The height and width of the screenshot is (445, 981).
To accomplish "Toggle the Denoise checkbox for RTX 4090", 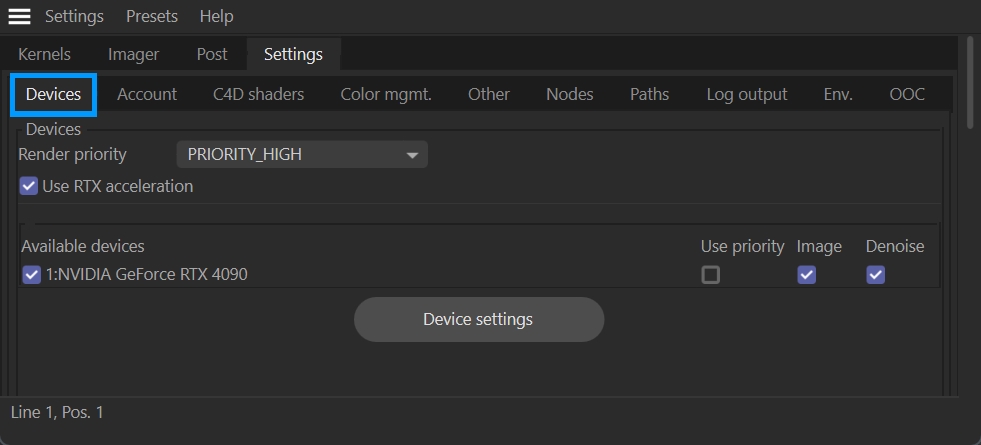I will [876, 274].
